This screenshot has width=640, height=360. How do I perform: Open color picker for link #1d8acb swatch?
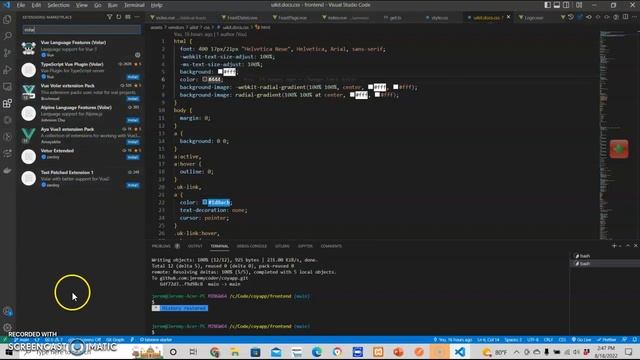pyautogui.click(x=205, y=202)
